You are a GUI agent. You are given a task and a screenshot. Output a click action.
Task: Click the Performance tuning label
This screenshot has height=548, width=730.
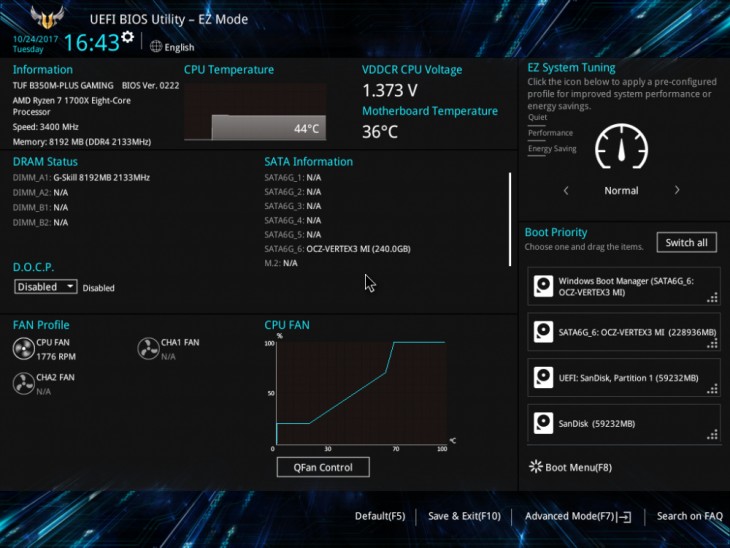pyautogui.click(x=550, y=133)
